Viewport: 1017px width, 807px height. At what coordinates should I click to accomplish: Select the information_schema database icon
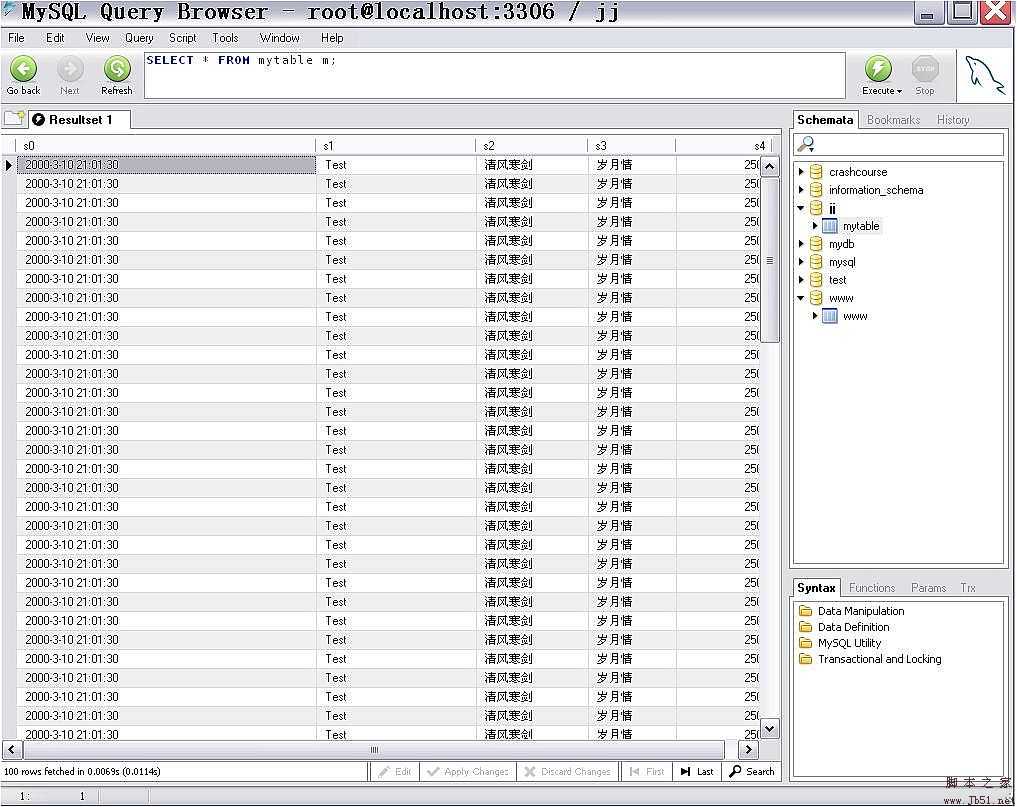click(816, 190)
